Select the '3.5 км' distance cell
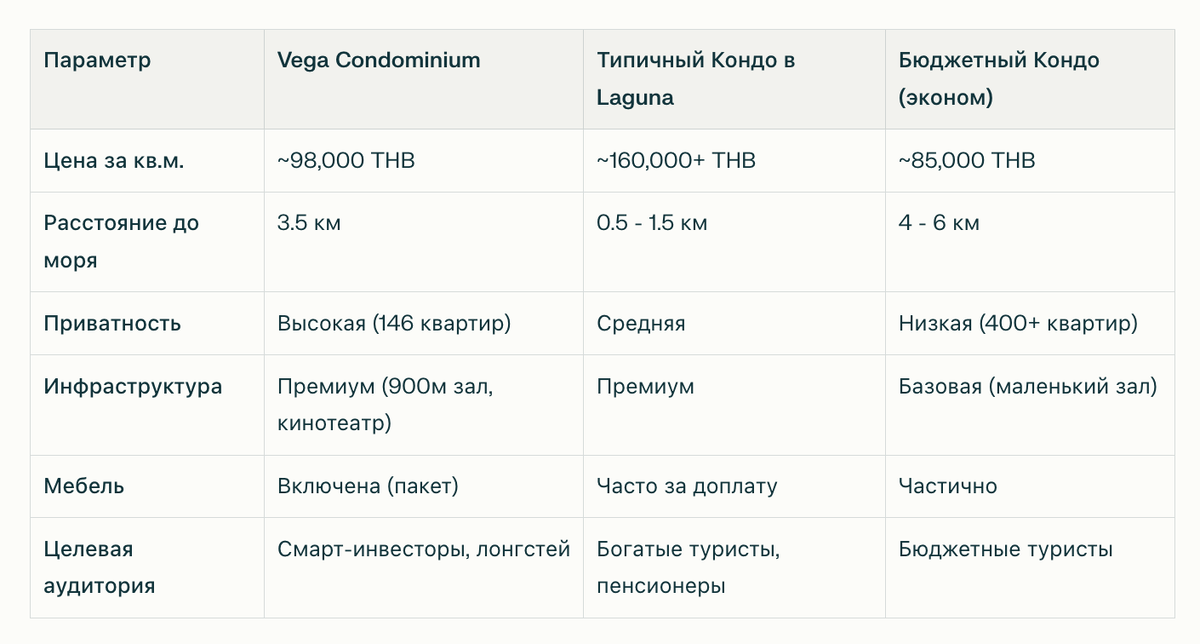The width and height of the screenshot is (1200, 644). (309, 223)
